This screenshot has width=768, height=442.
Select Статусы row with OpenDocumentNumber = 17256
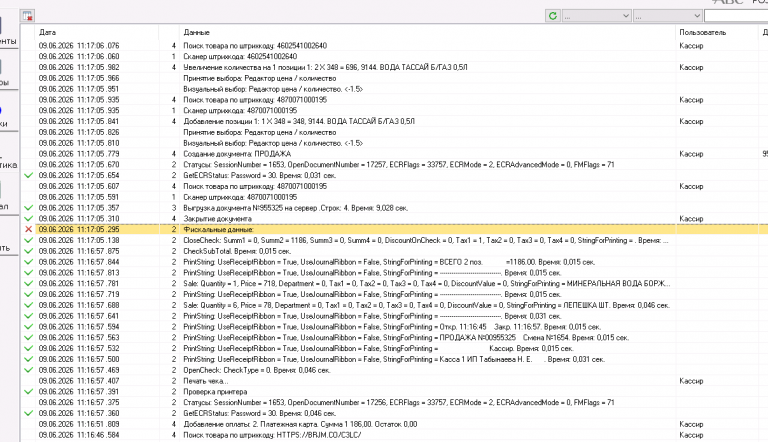pos(399,402)
